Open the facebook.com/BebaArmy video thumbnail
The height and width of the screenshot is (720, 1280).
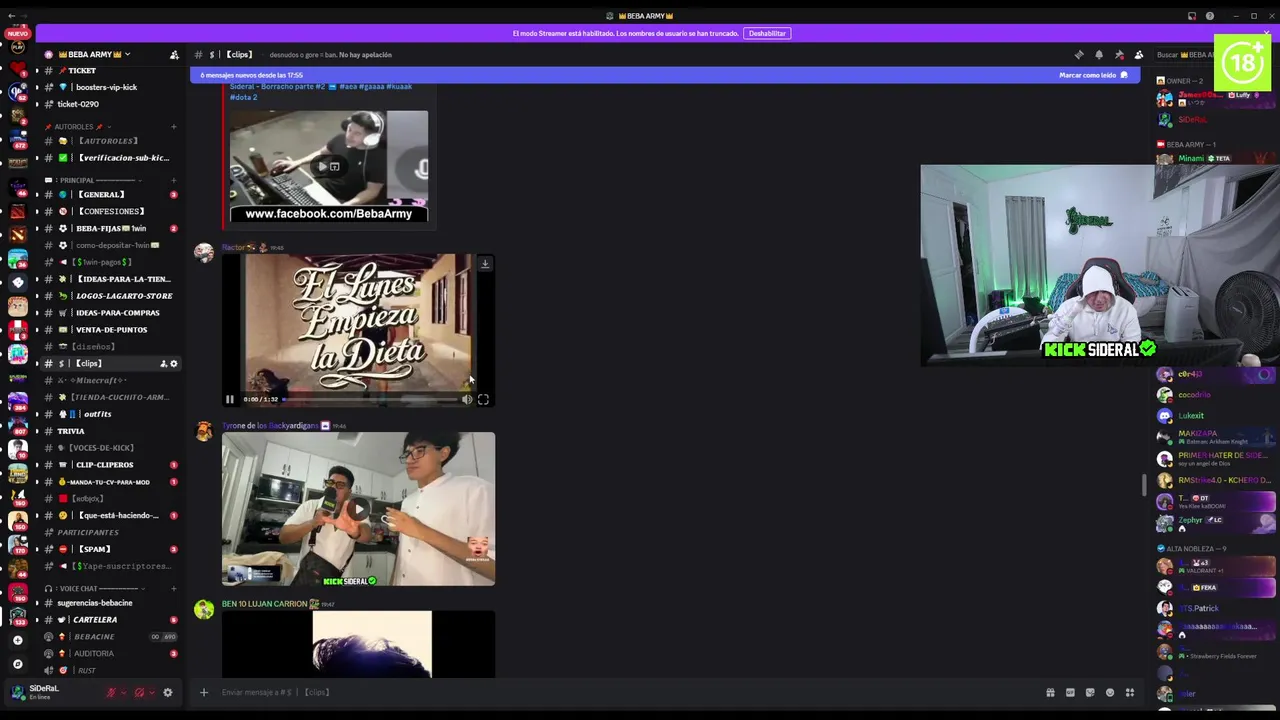coord(328,166)
